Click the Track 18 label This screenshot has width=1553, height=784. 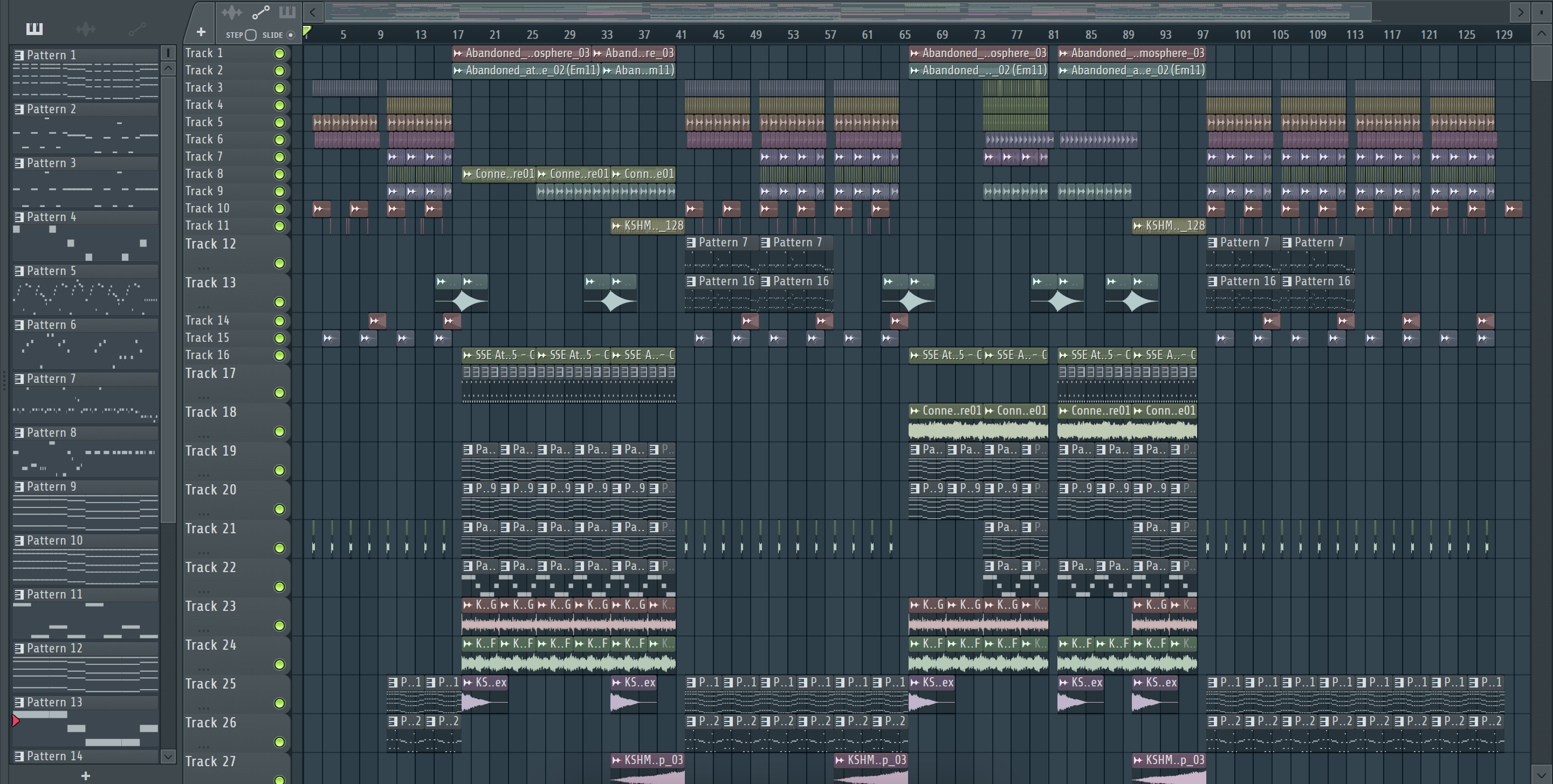[x=210, y=412]
